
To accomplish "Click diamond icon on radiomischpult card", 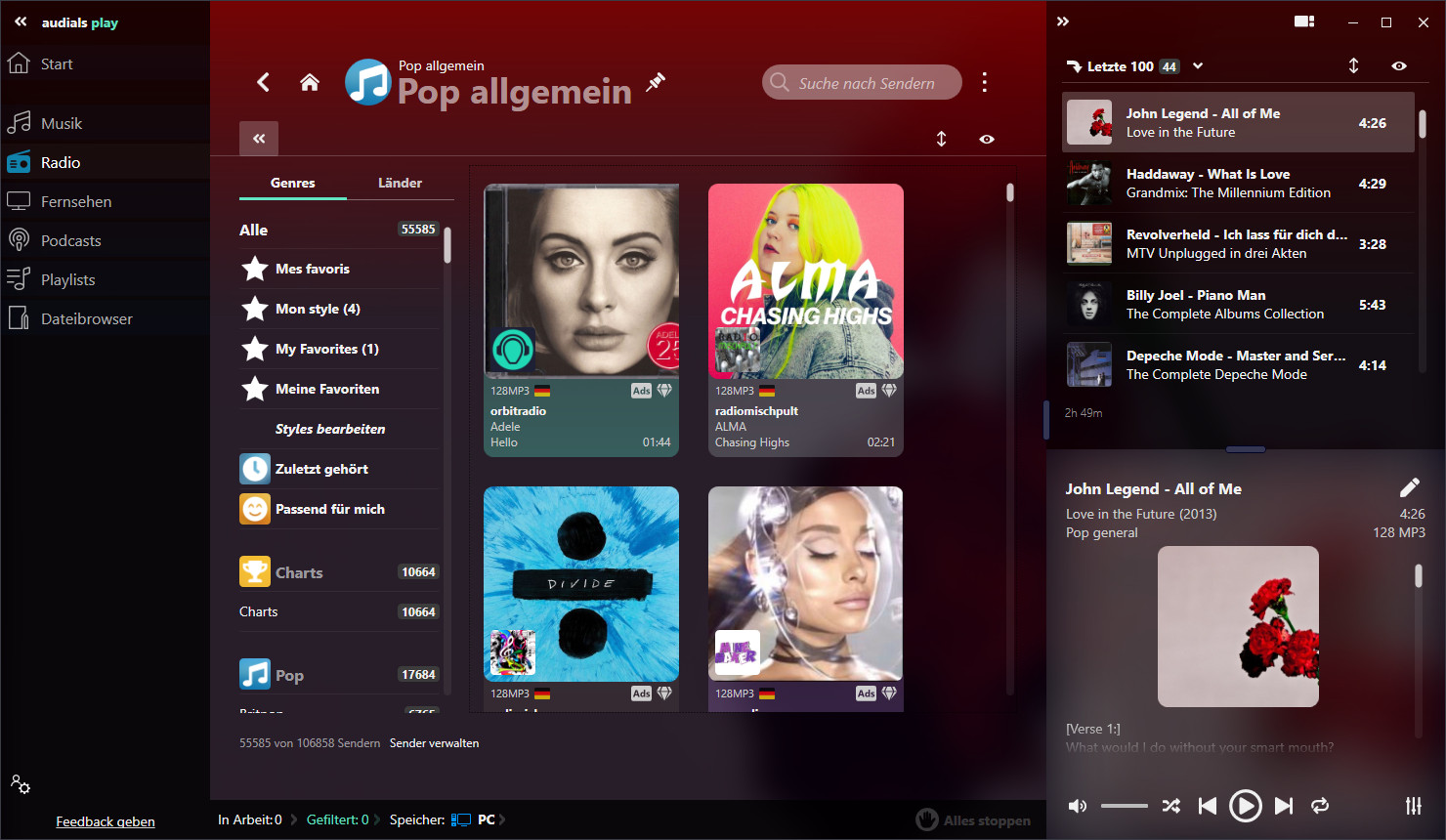I will point(889,391).
